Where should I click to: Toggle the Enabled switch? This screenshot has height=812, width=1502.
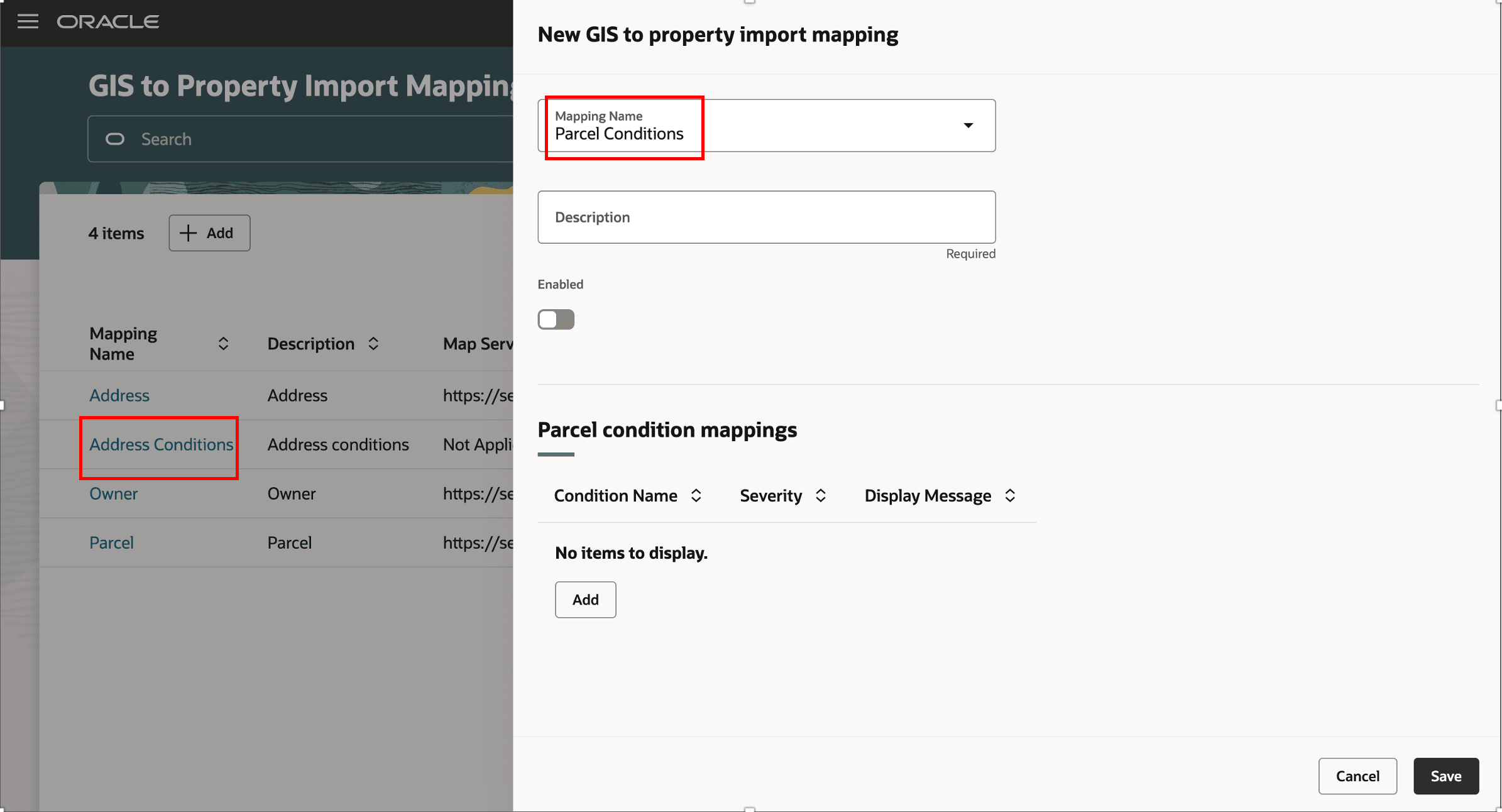click(556, 319)
